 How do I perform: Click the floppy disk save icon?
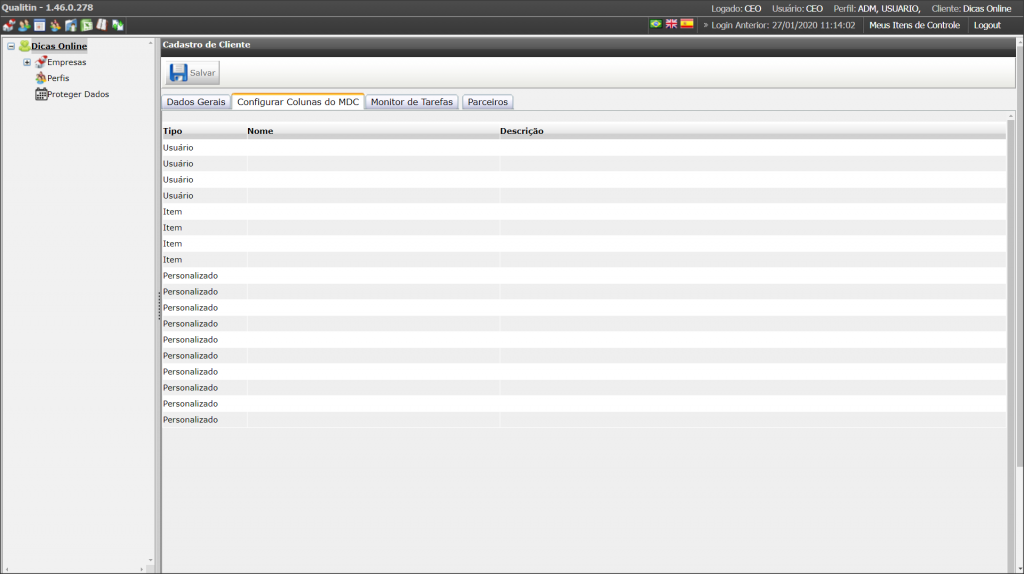click(x=178, y=72)
